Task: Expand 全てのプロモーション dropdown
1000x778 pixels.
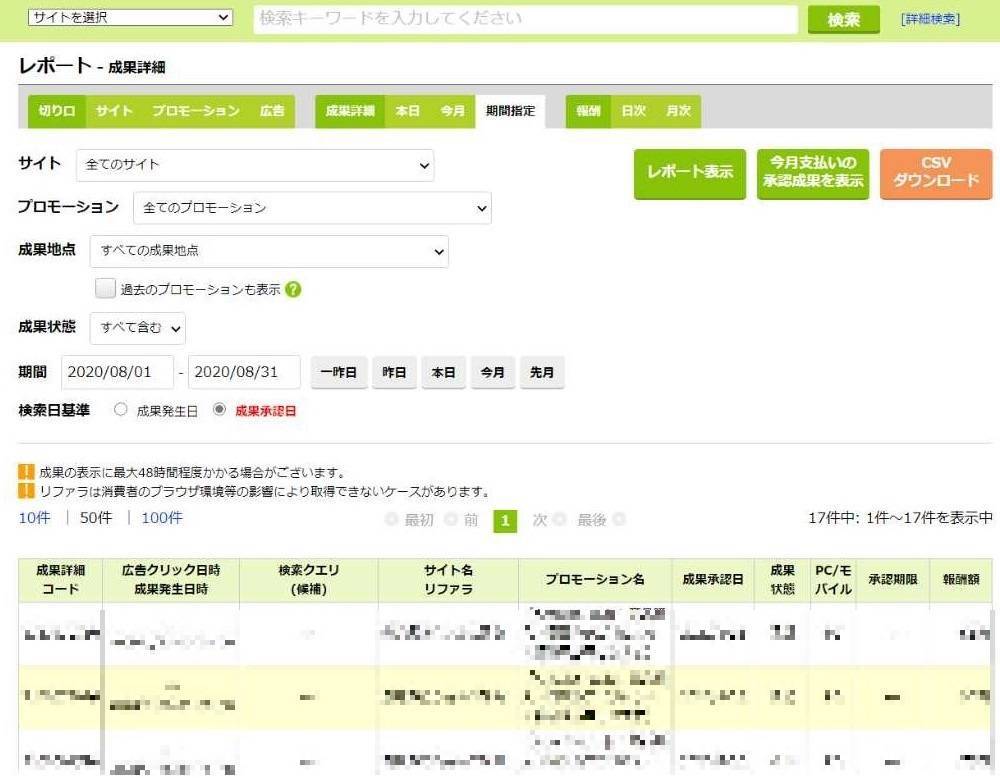Action: [312, 208]
